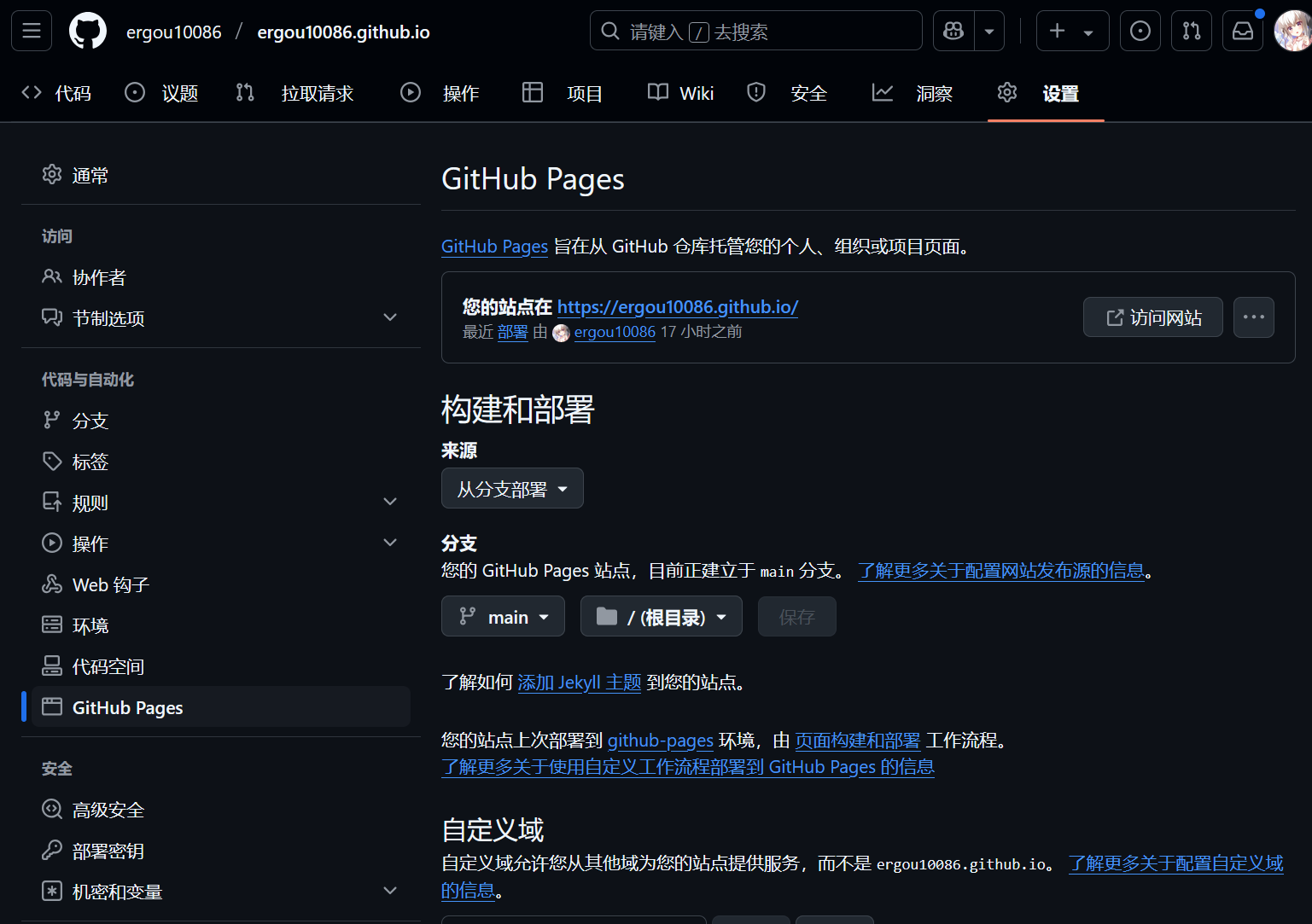Open the main branch selector
The image size is (1312, 924).
(503, 617)
